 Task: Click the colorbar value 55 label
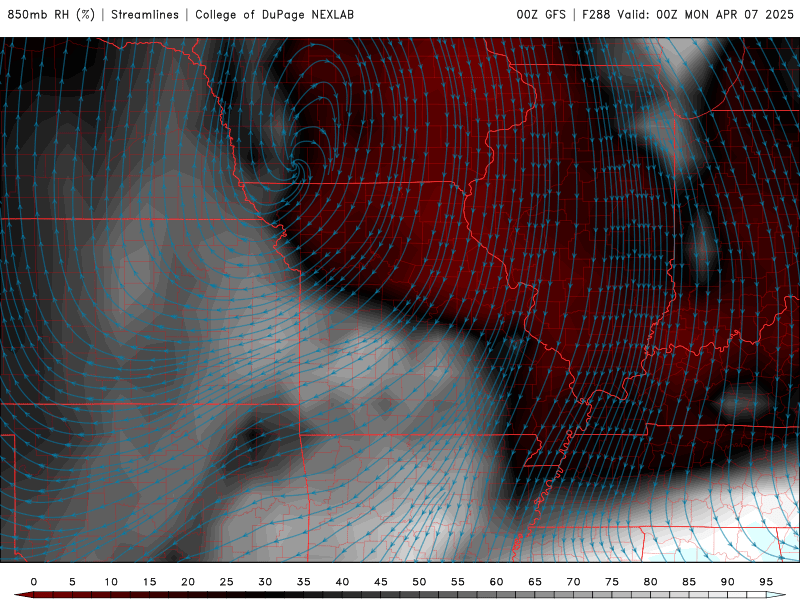pos(458,582)
